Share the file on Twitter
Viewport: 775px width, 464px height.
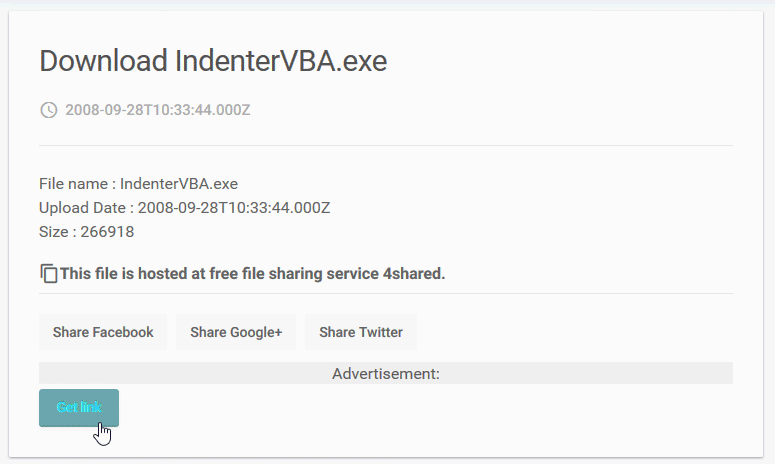[361, 332]
